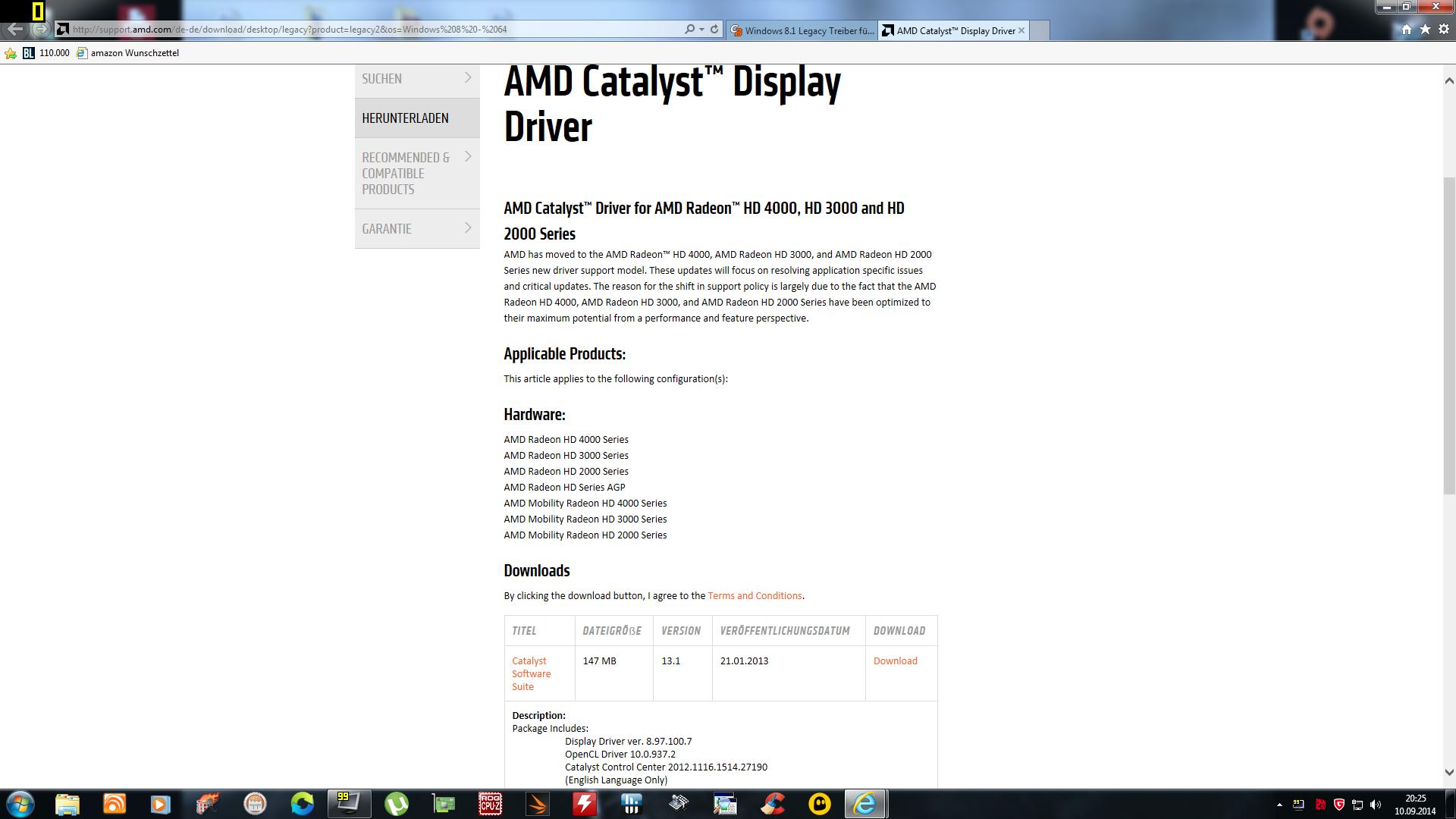Screen dimensions: 1456x819
Task: Open address bar autocomplete dropdown arrow
Action: pos(702,30)
